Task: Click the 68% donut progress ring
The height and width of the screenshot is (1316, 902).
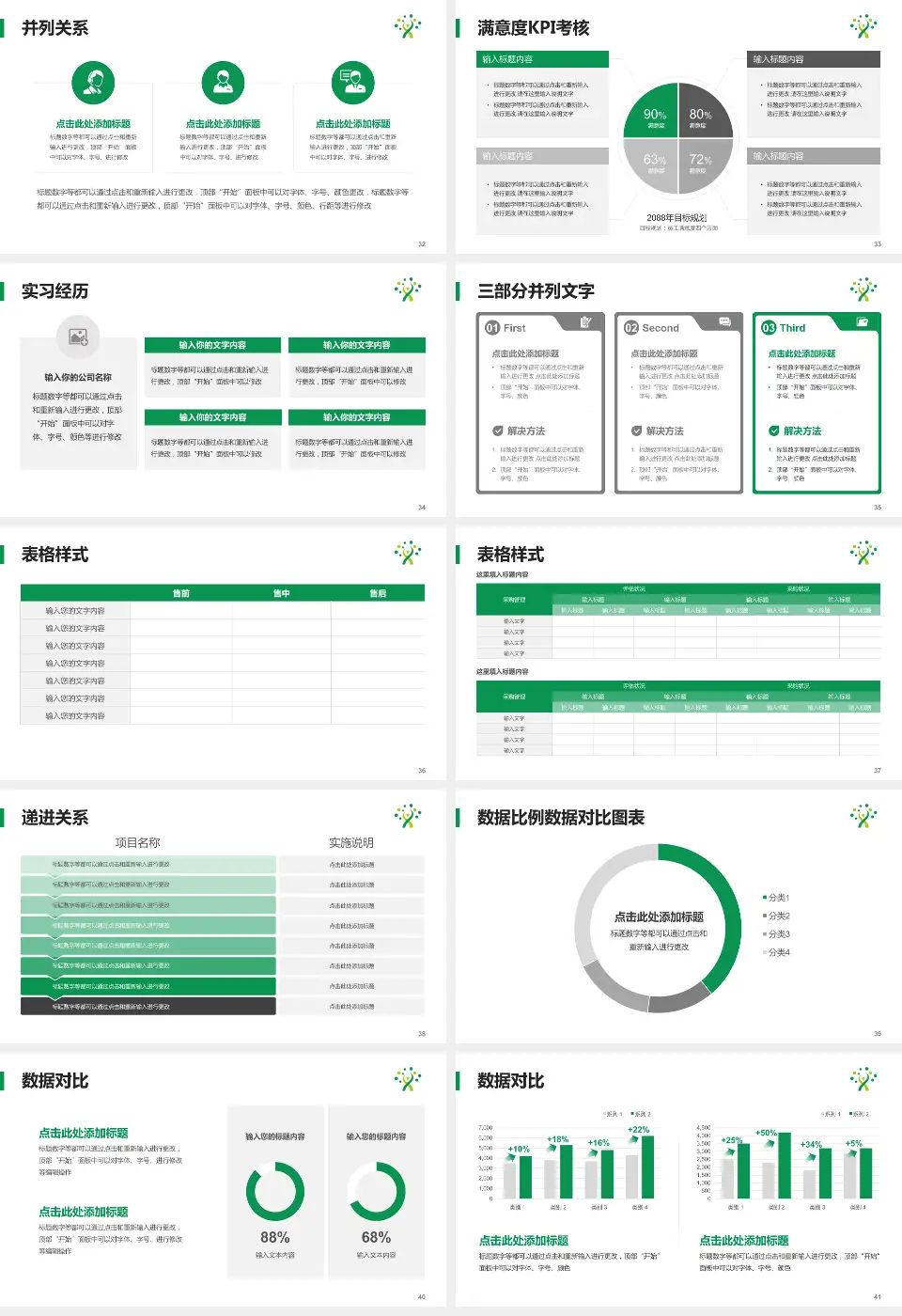Action: point(376,1191)
